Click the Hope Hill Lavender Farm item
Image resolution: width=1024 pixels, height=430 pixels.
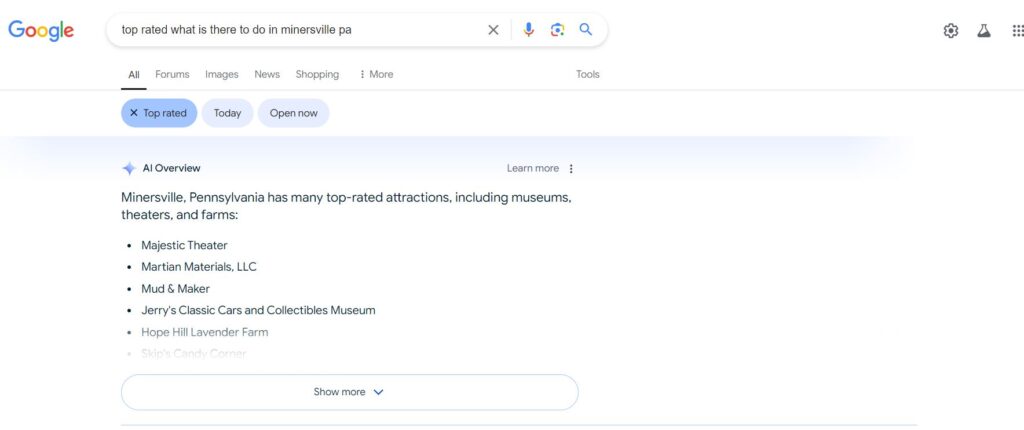(x=205, y=332)
